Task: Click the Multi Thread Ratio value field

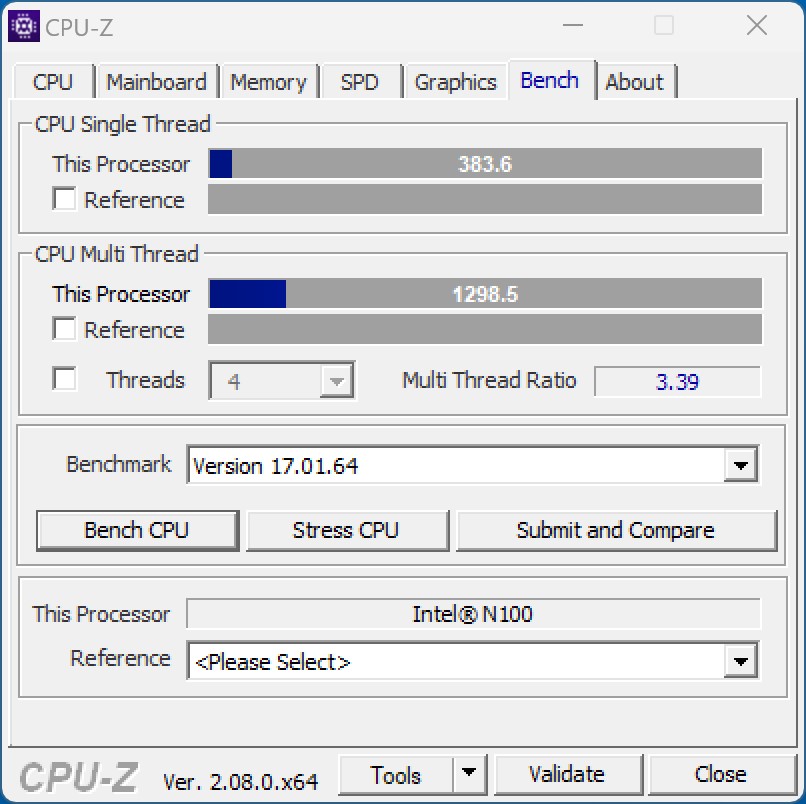Action: coord(677,381)
